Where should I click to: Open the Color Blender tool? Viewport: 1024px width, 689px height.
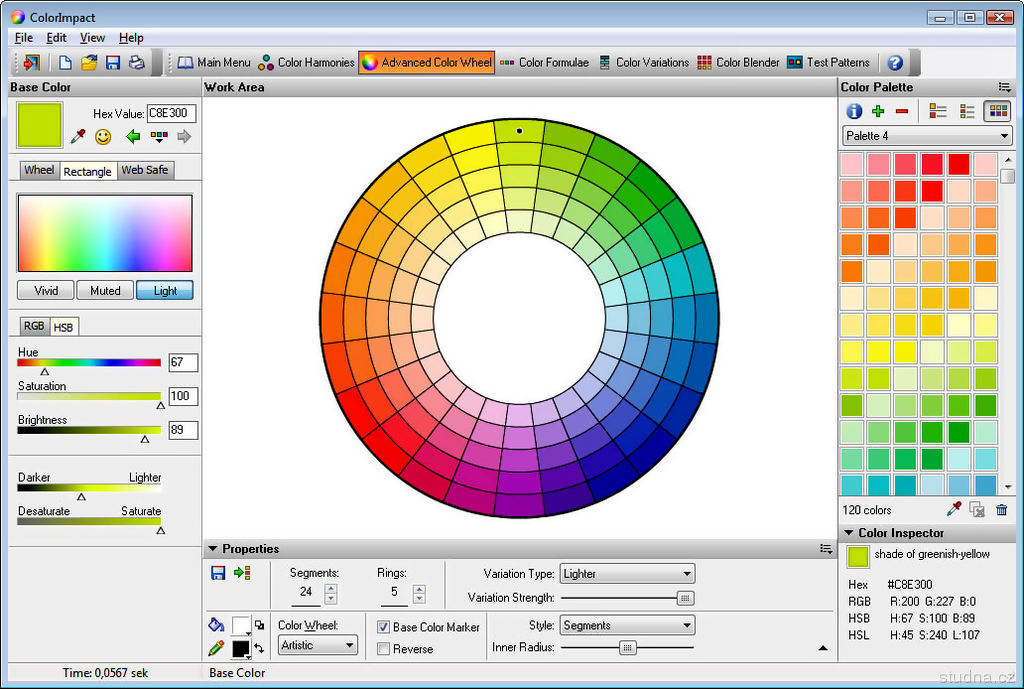[x=738, y=62]
